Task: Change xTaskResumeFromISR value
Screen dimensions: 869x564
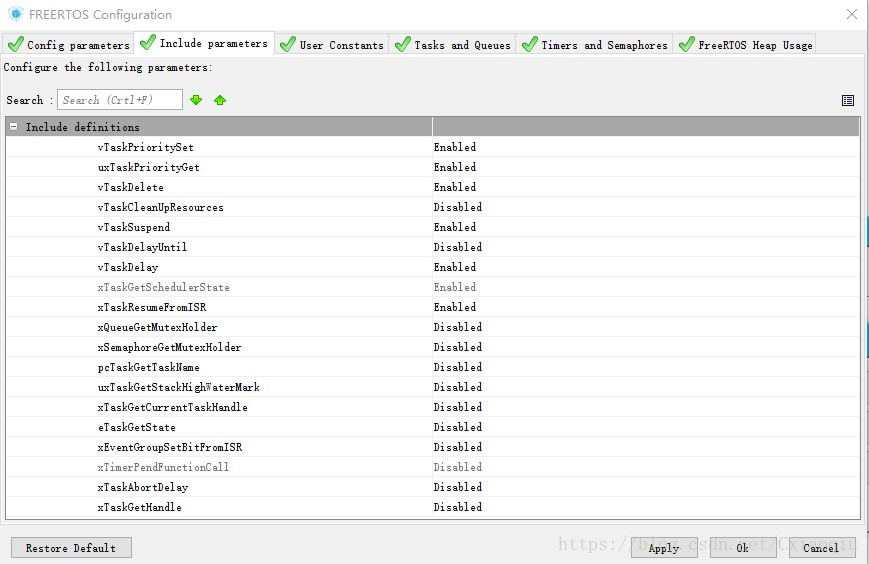Action: pyautogui.click(x=646, y=306)
